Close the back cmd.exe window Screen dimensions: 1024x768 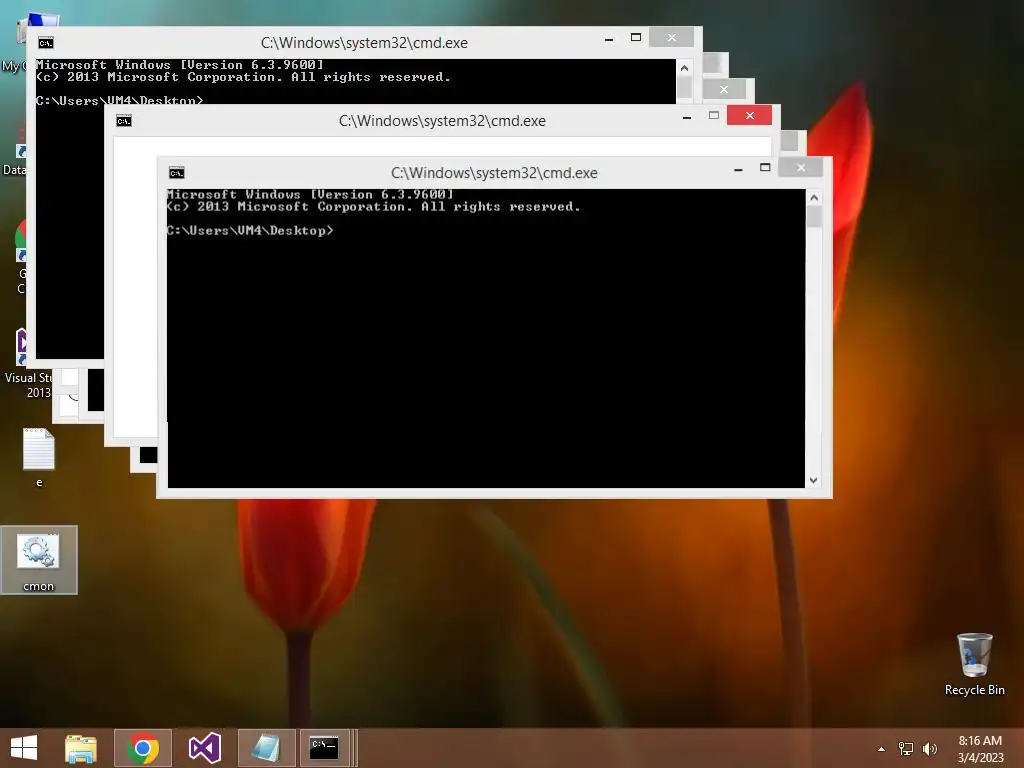click(x=671, y=38)
